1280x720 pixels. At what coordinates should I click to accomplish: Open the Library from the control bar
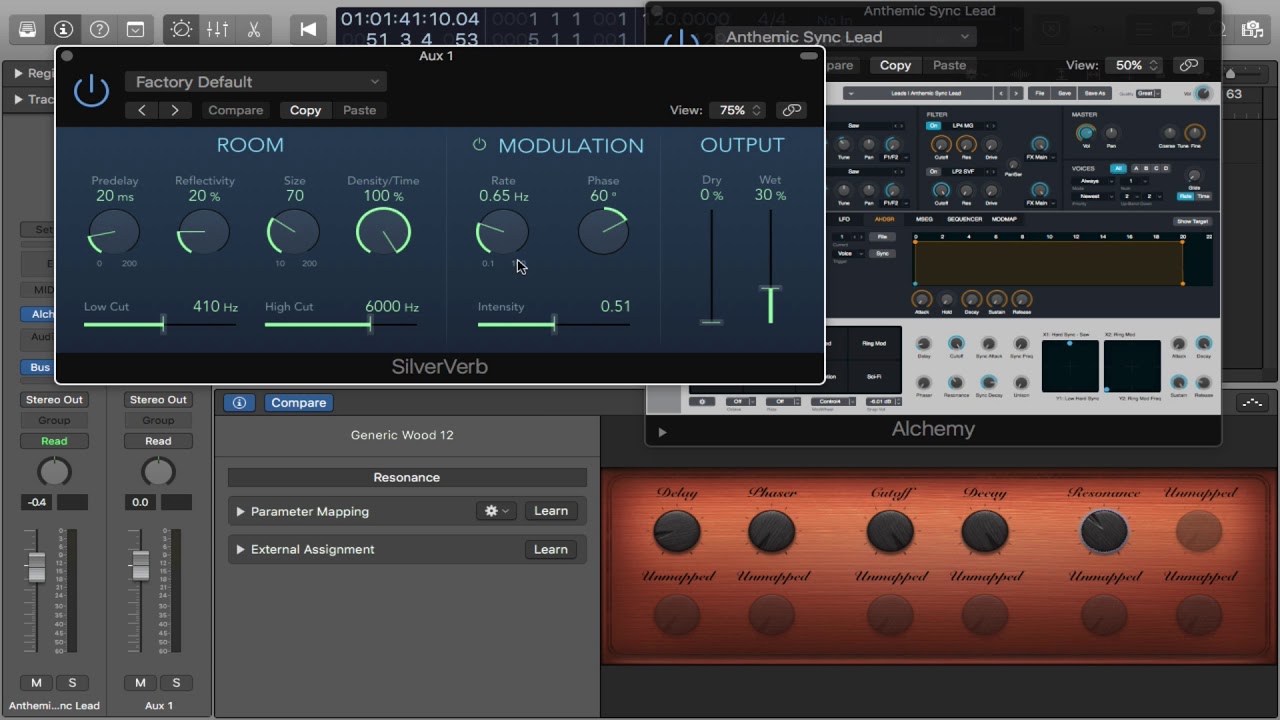click(28, 29)
